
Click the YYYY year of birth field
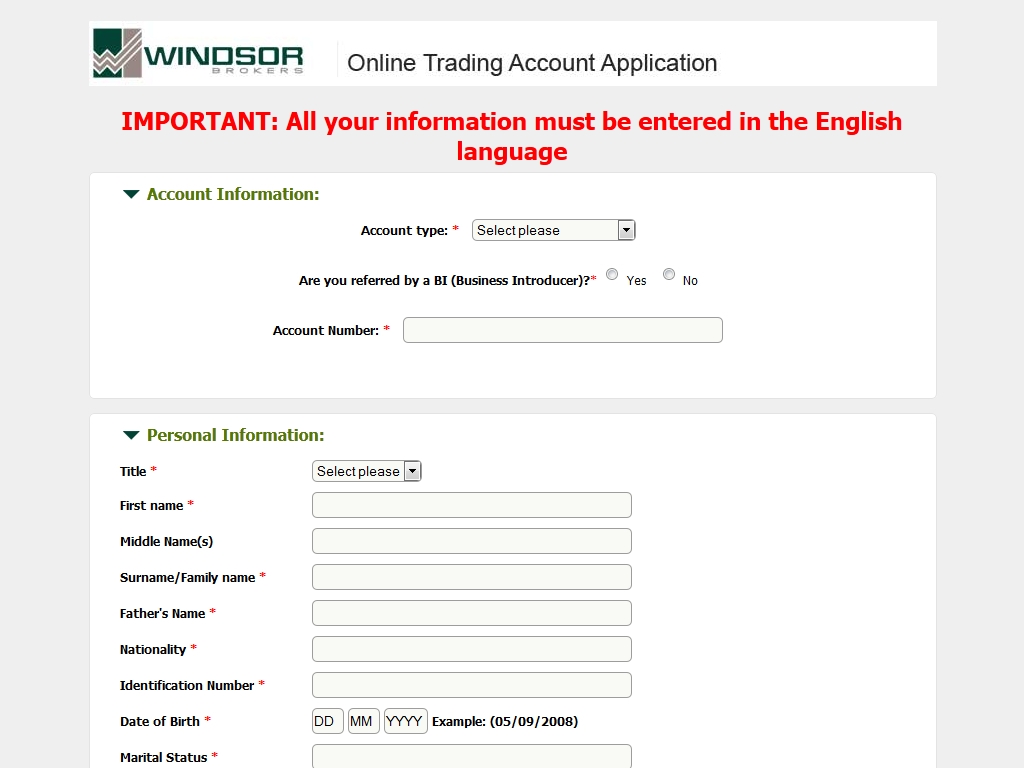405,721
